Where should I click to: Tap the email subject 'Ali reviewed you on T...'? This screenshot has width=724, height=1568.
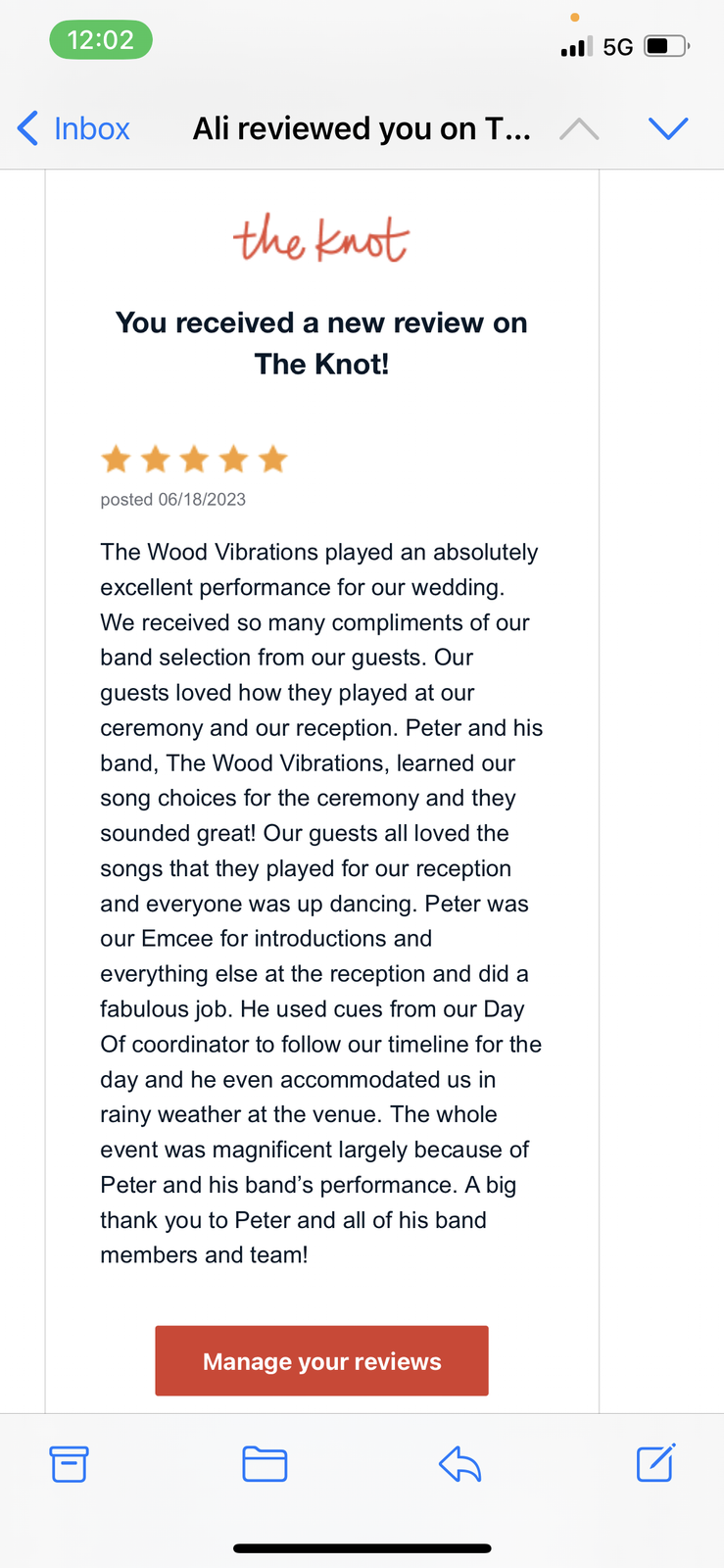pos(362,128)
